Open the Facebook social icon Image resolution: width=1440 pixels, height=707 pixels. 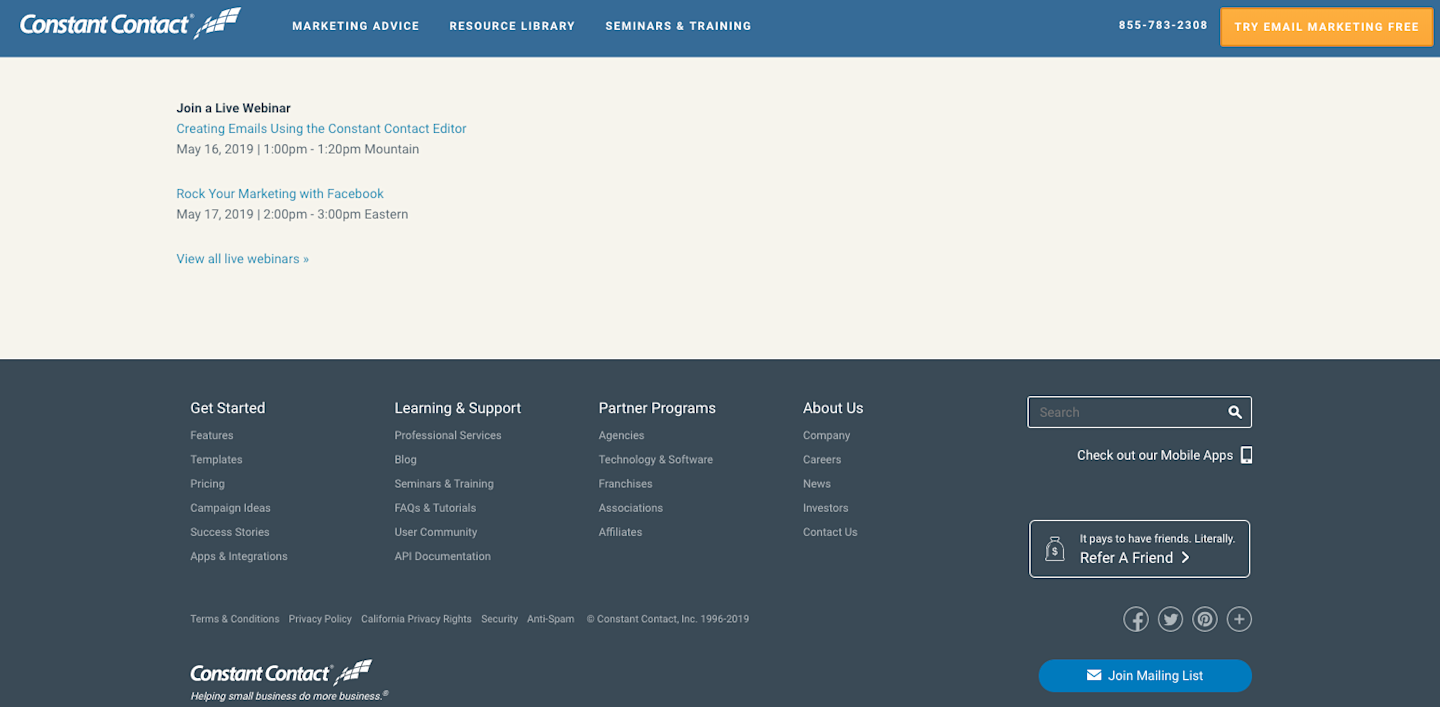click(x=1136, y=619)
